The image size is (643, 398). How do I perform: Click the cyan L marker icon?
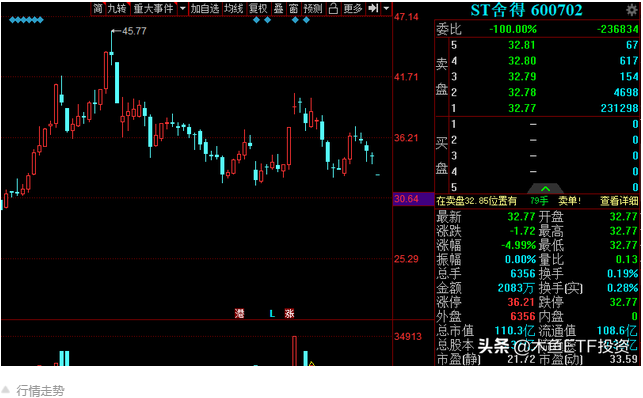coord(272,314)
